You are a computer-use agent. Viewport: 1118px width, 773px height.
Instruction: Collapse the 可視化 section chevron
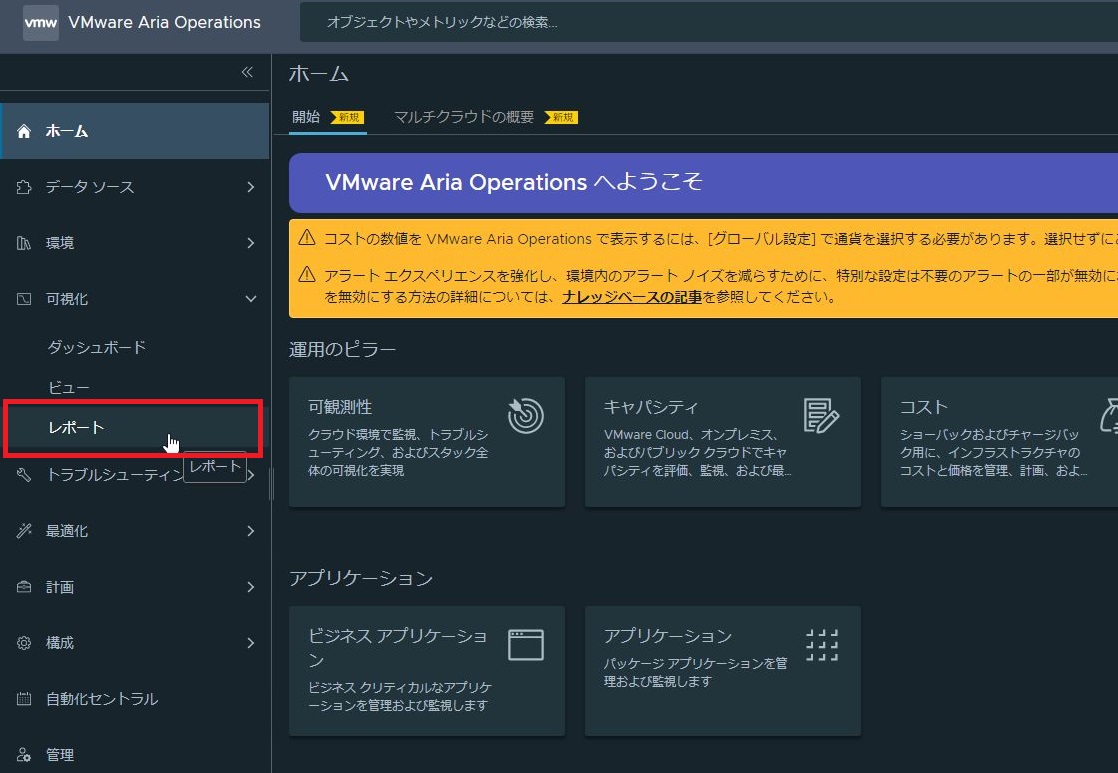pyautogui.click(x=251, y=298)
